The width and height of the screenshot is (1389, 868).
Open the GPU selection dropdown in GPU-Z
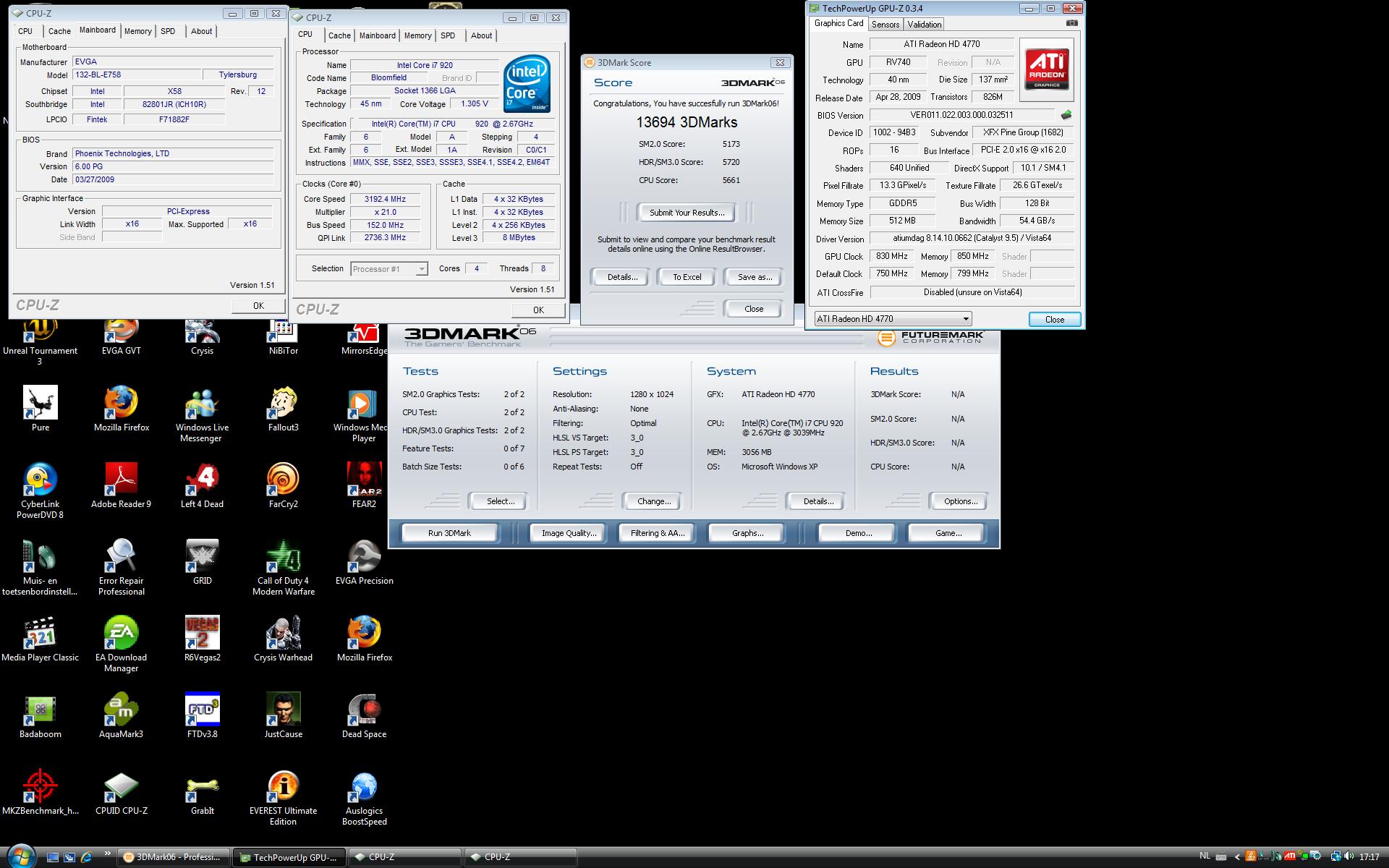click(x=893, y=319)
